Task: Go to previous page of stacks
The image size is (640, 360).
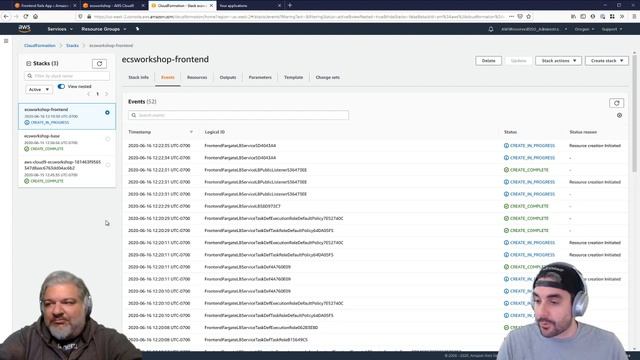Action: [88, 94]
